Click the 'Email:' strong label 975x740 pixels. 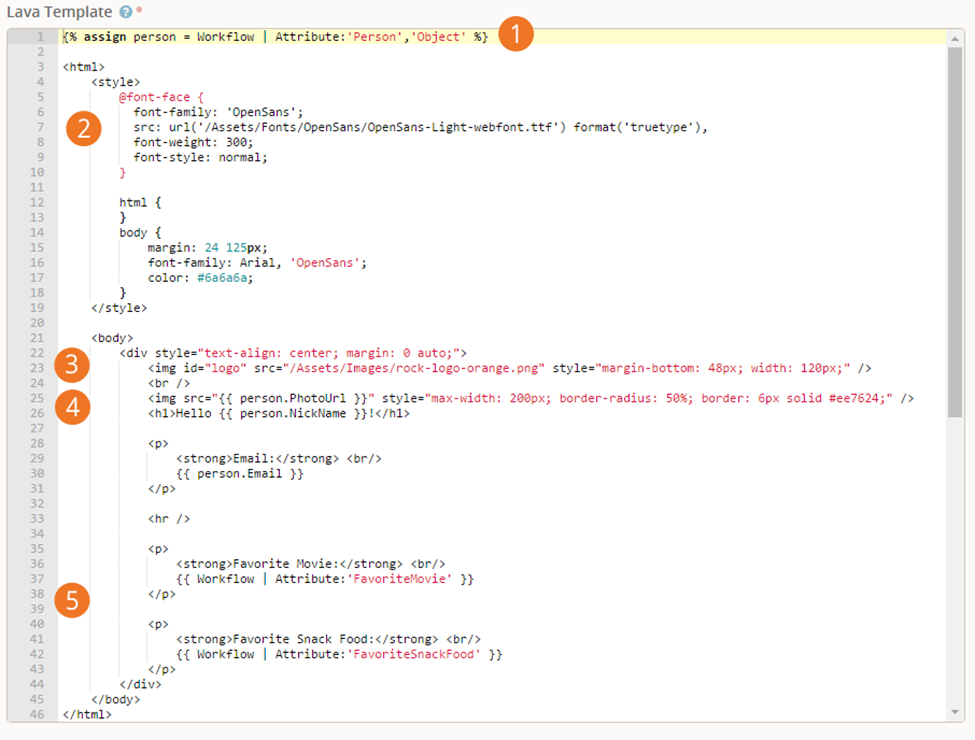pyautogui.click(x=253, y=458)
